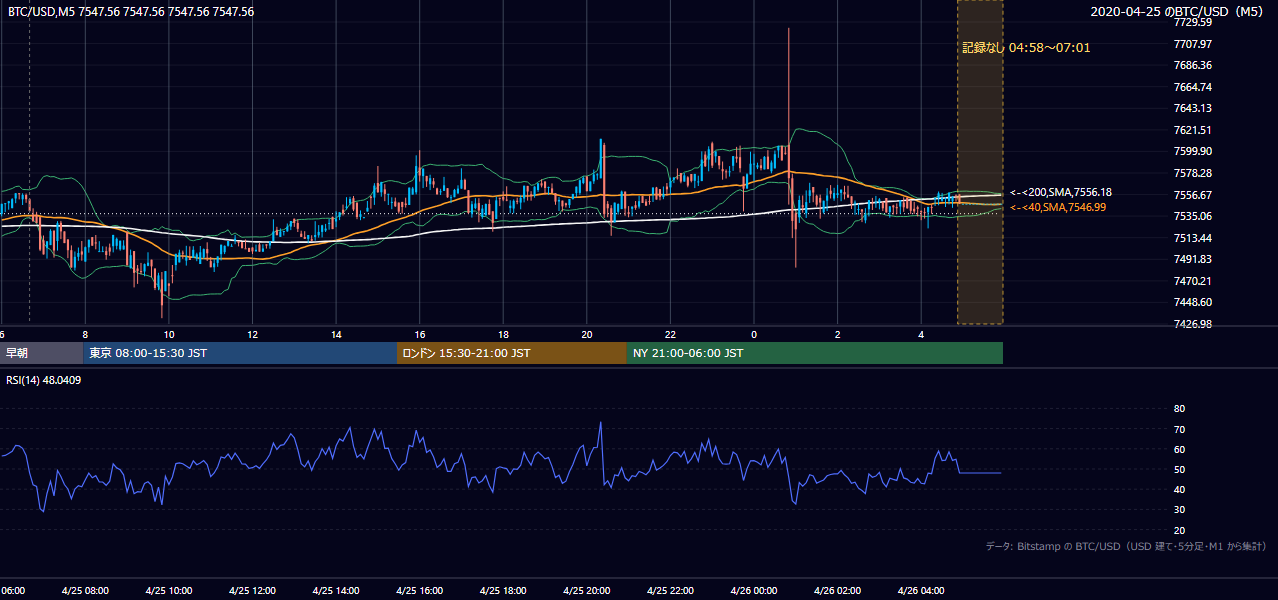The image size is (1278, 600).
Task: Click the '<-<200,SMA,7556.18' indicator label
Action: coord(1061,192)
